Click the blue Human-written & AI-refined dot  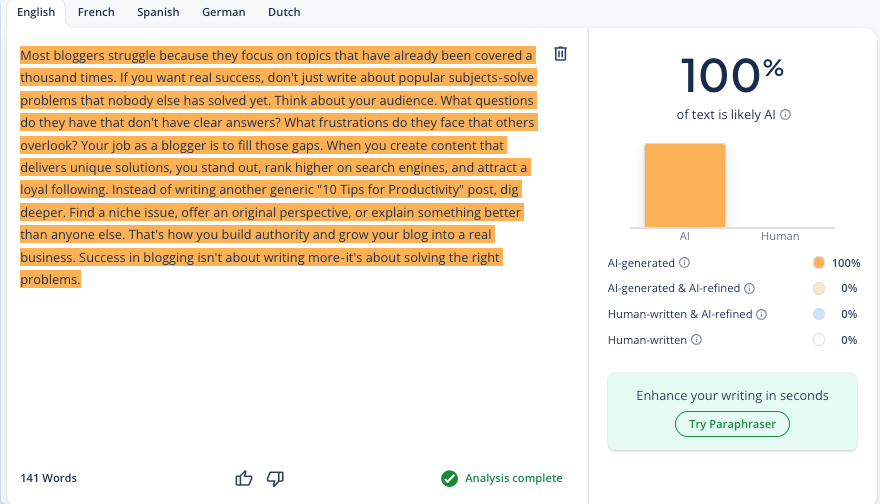(x=818, y=314)
